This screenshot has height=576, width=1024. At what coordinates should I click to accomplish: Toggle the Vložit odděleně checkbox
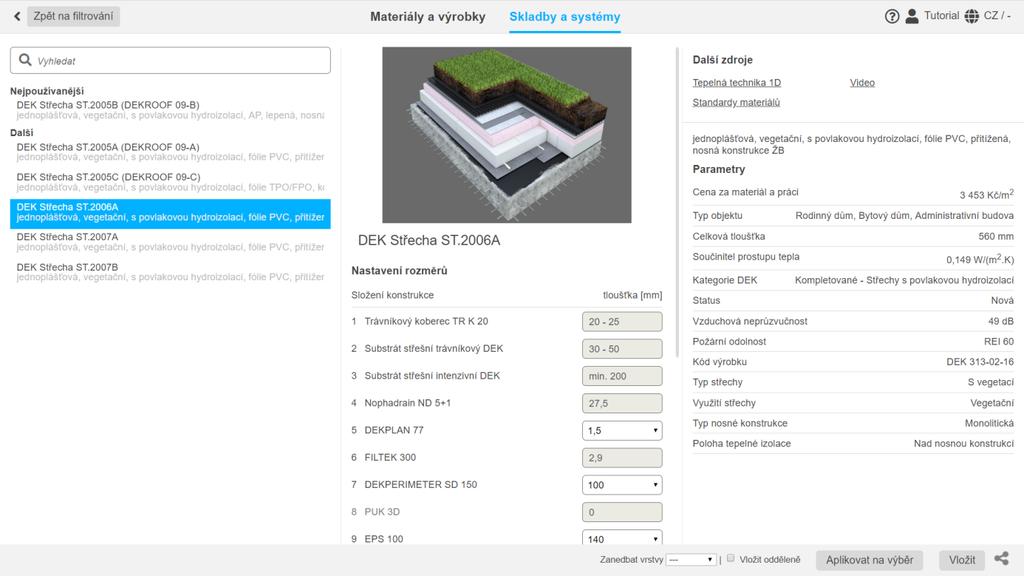(731, 558)
